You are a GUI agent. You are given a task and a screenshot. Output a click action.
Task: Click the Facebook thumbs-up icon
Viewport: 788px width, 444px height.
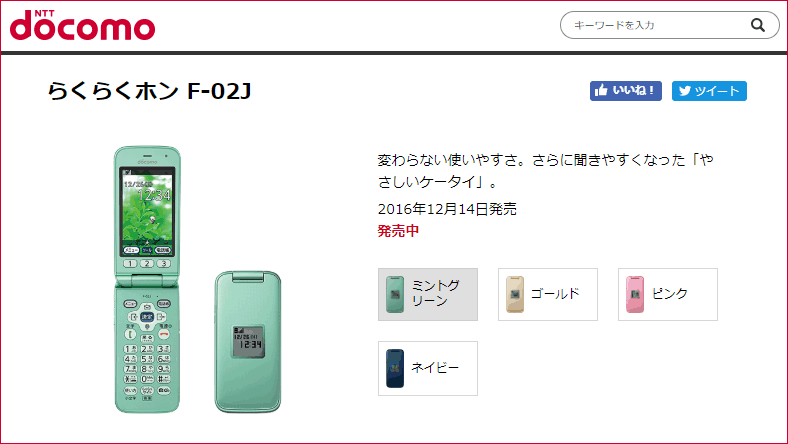tap(601, 91)
